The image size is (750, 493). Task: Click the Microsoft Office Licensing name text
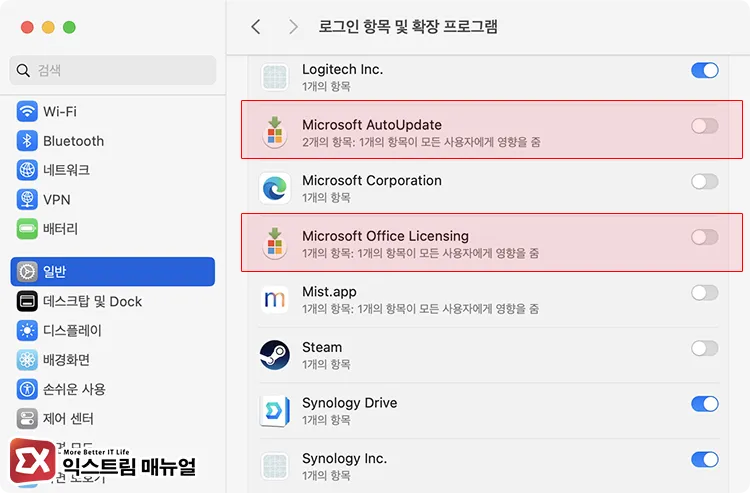(x=385, y=236)
